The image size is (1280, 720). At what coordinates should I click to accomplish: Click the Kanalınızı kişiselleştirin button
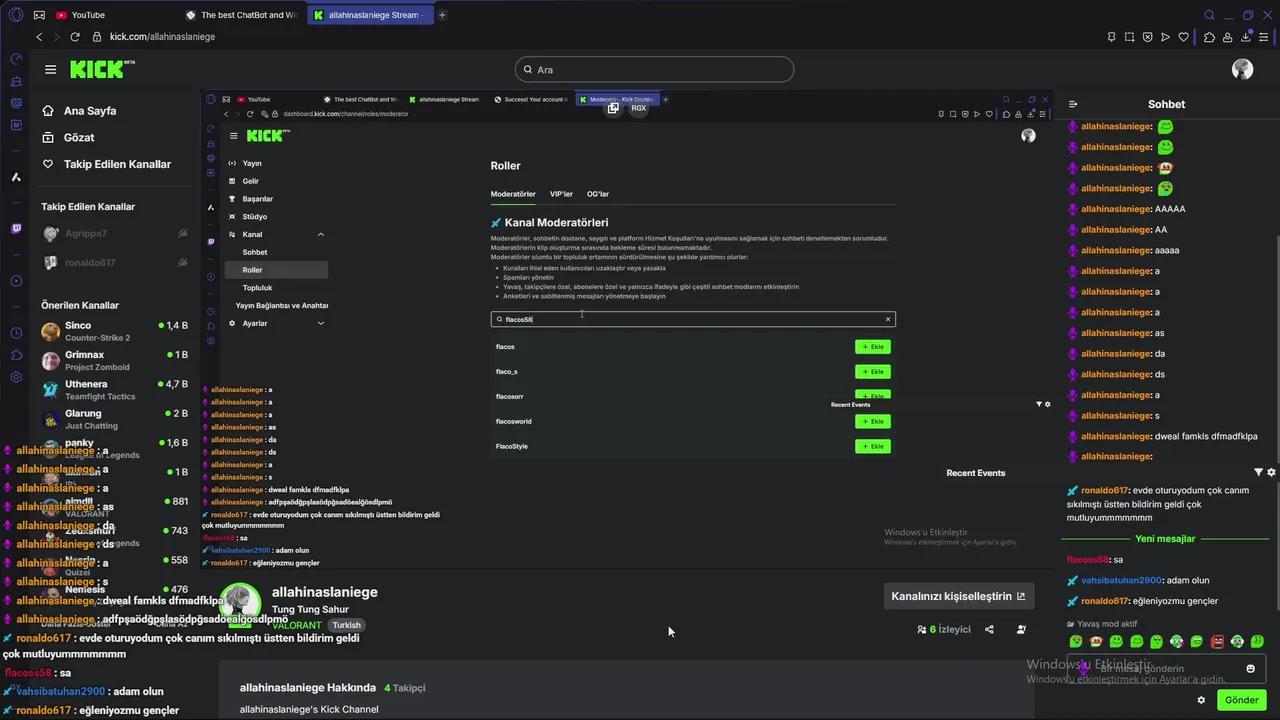(958, 596)
